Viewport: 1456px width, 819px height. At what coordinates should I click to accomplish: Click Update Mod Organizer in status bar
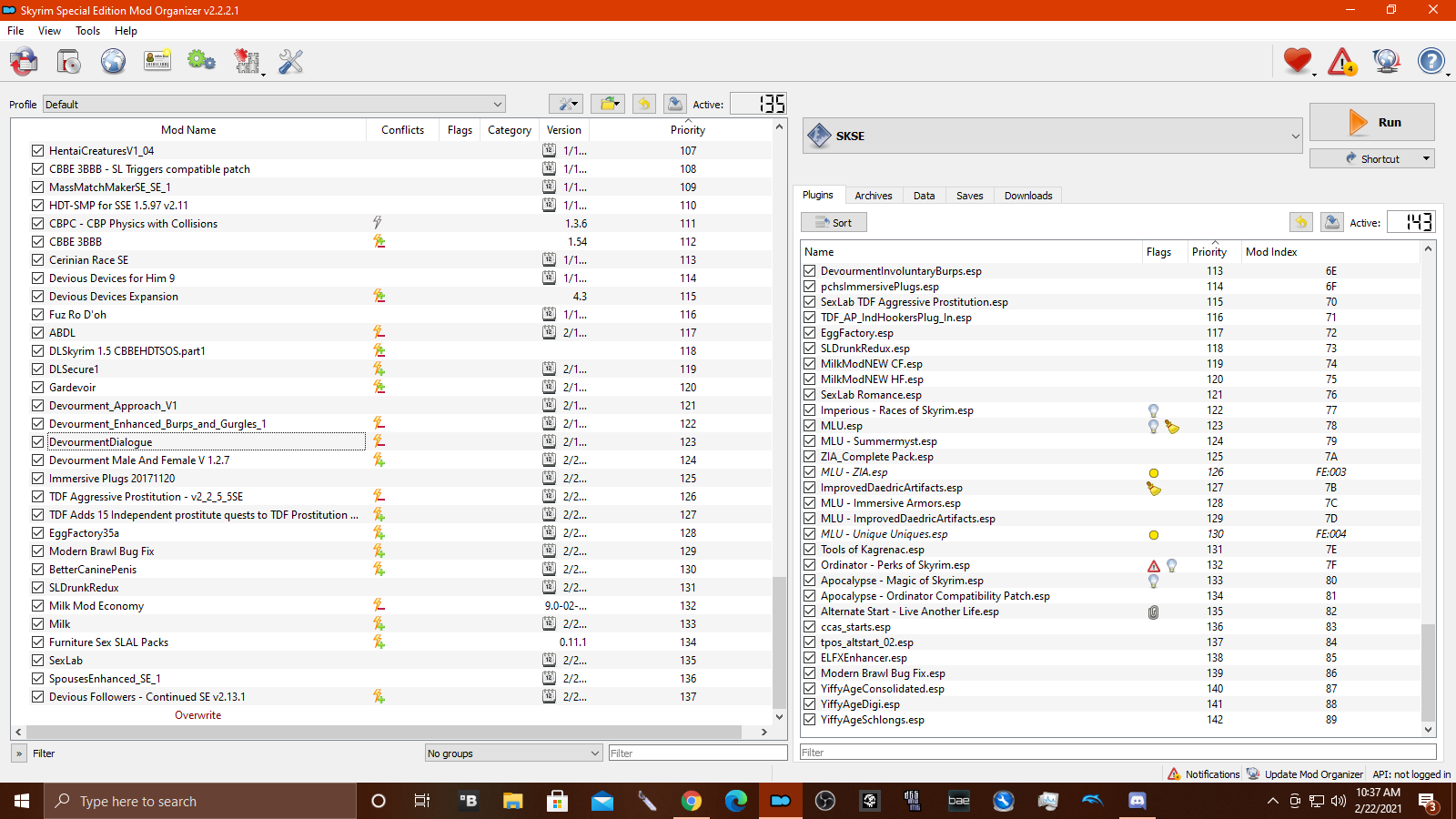click(x=1305, y=773)
